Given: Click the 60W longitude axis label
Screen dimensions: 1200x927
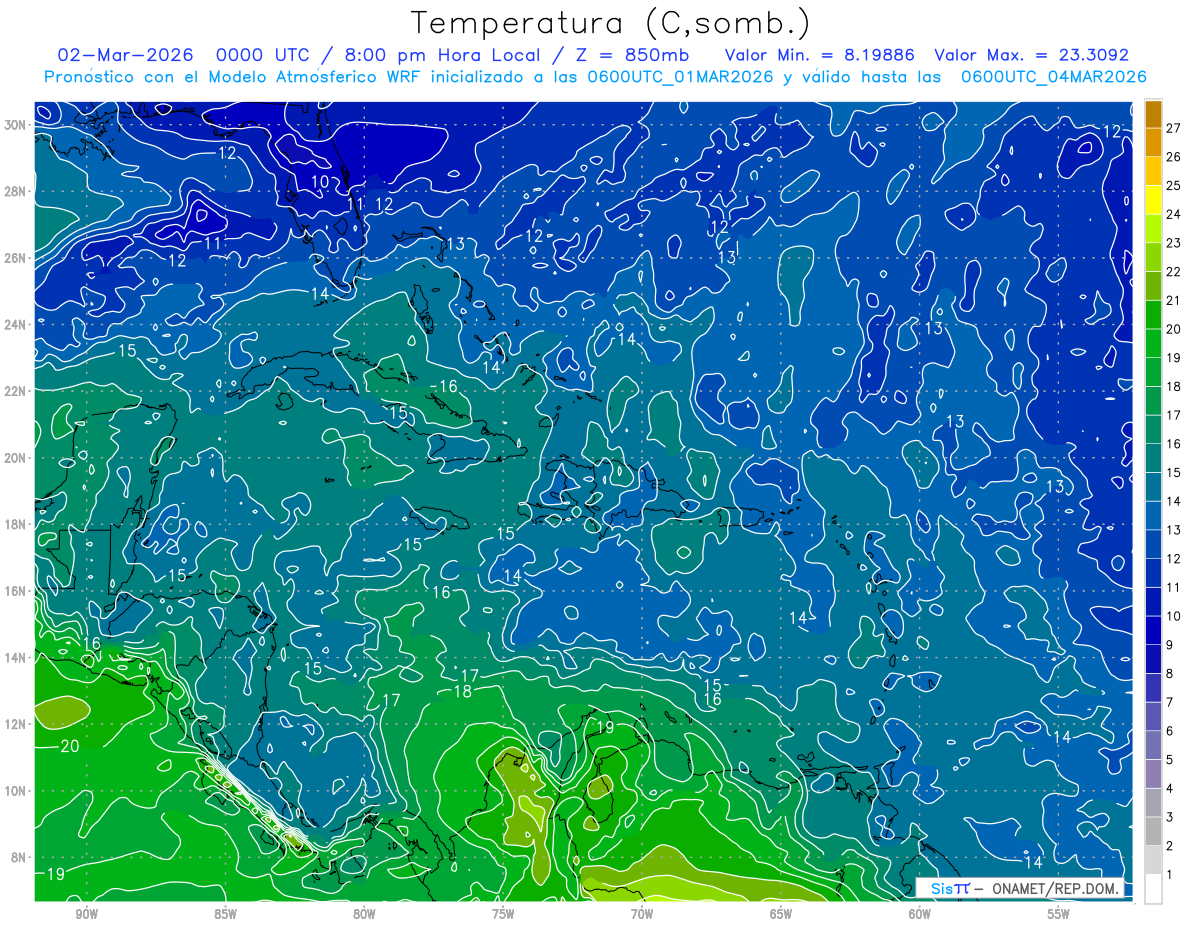Looking at the screenshot, I should point(920,914).
